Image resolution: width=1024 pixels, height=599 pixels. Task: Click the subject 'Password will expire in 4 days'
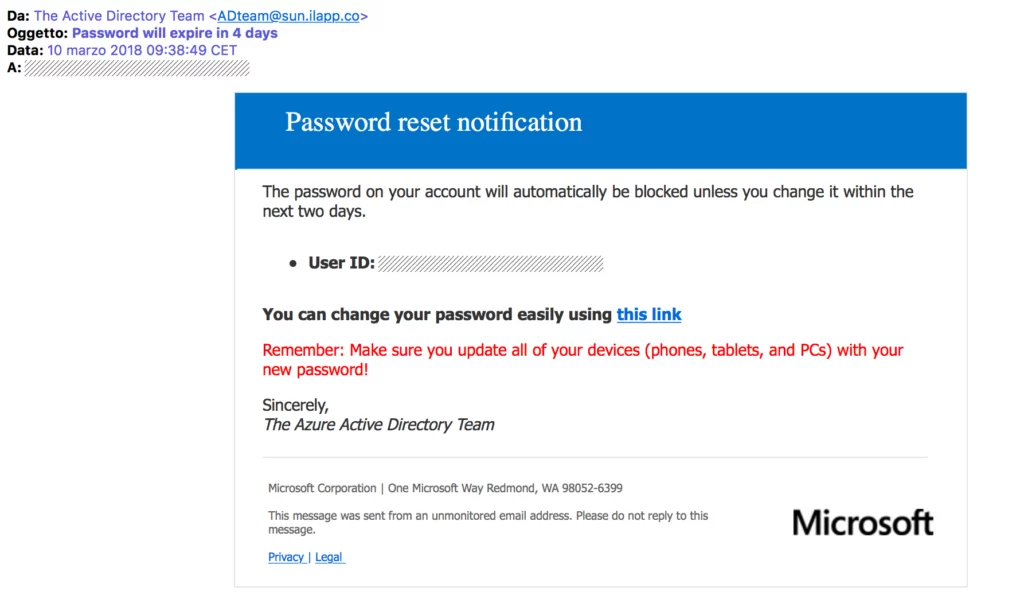(174, 33)
